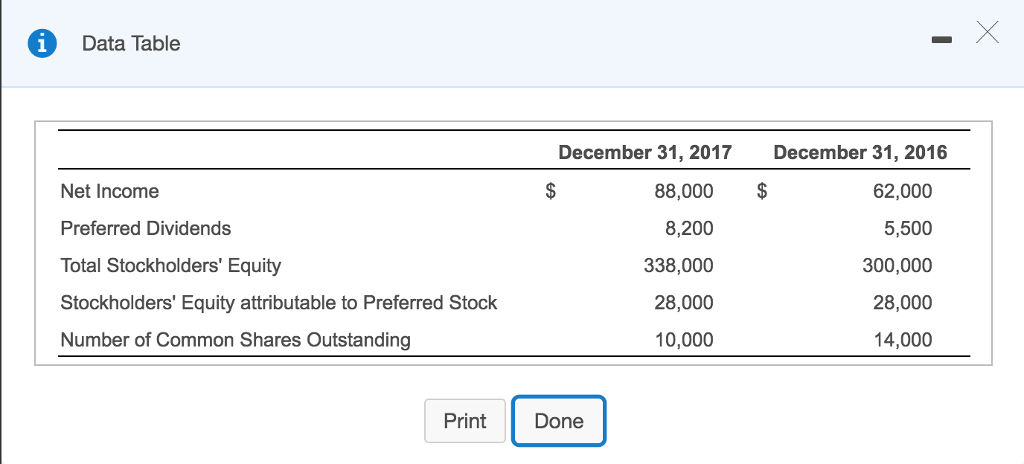Select the December 31, 2017 column header
Image resolution: width=1024 pixels, height=464 pixels.
coord(645,153)
